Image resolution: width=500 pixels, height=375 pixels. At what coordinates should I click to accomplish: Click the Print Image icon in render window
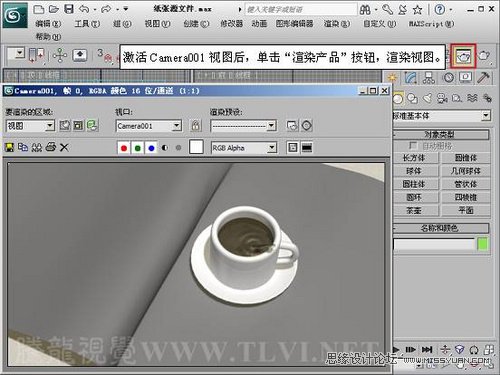[x=50, y=147]
